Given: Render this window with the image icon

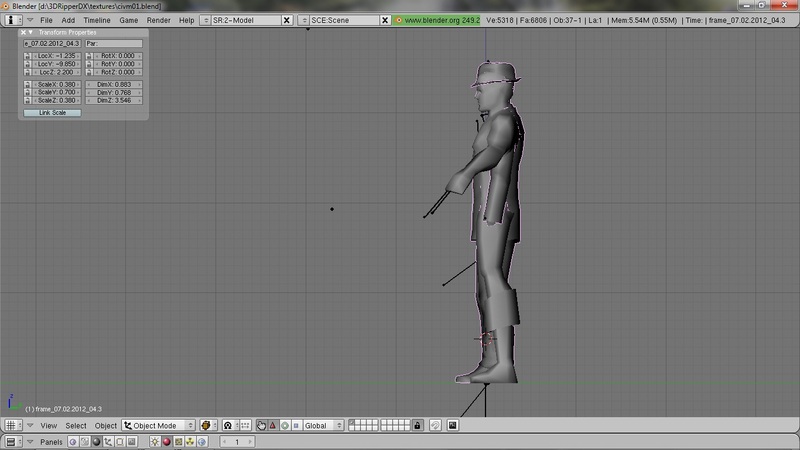Looking at the screenshot, I should tap(453, 425).
